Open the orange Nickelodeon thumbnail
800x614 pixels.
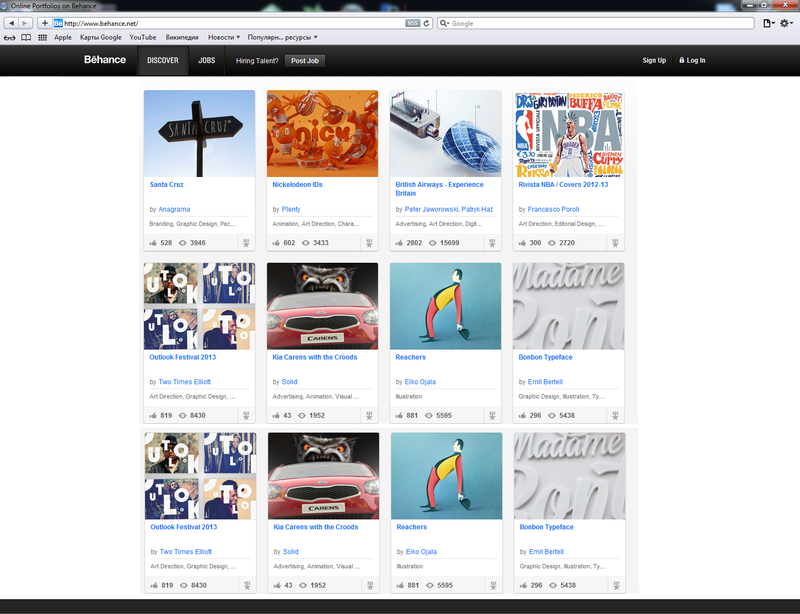[322, 134]
